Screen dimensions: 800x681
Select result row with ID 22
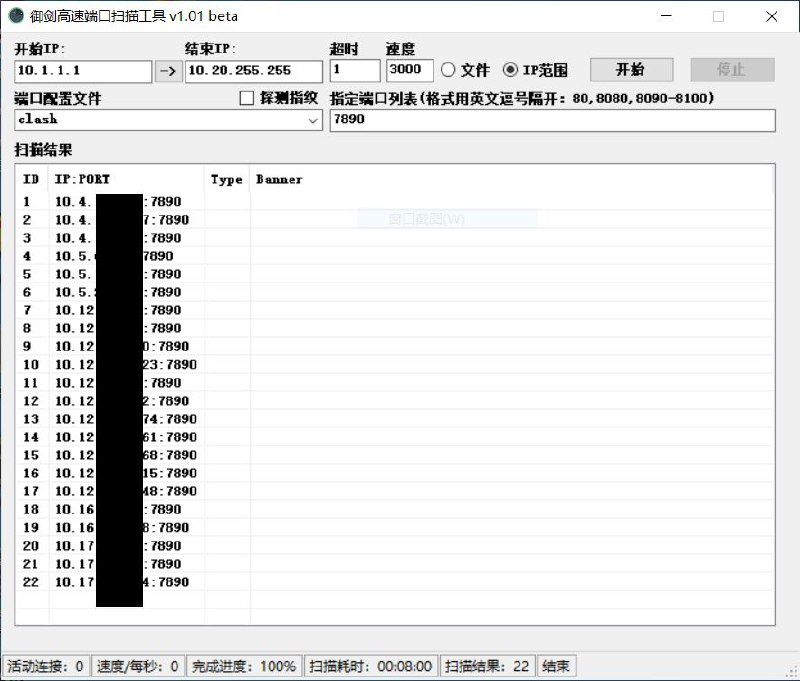395,582
